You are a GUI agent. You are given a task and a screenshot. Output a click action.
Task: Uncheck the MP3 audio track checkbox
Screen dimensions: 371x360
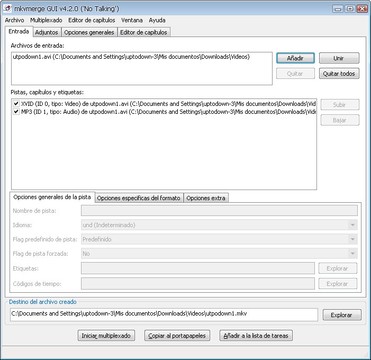point(16,112)
